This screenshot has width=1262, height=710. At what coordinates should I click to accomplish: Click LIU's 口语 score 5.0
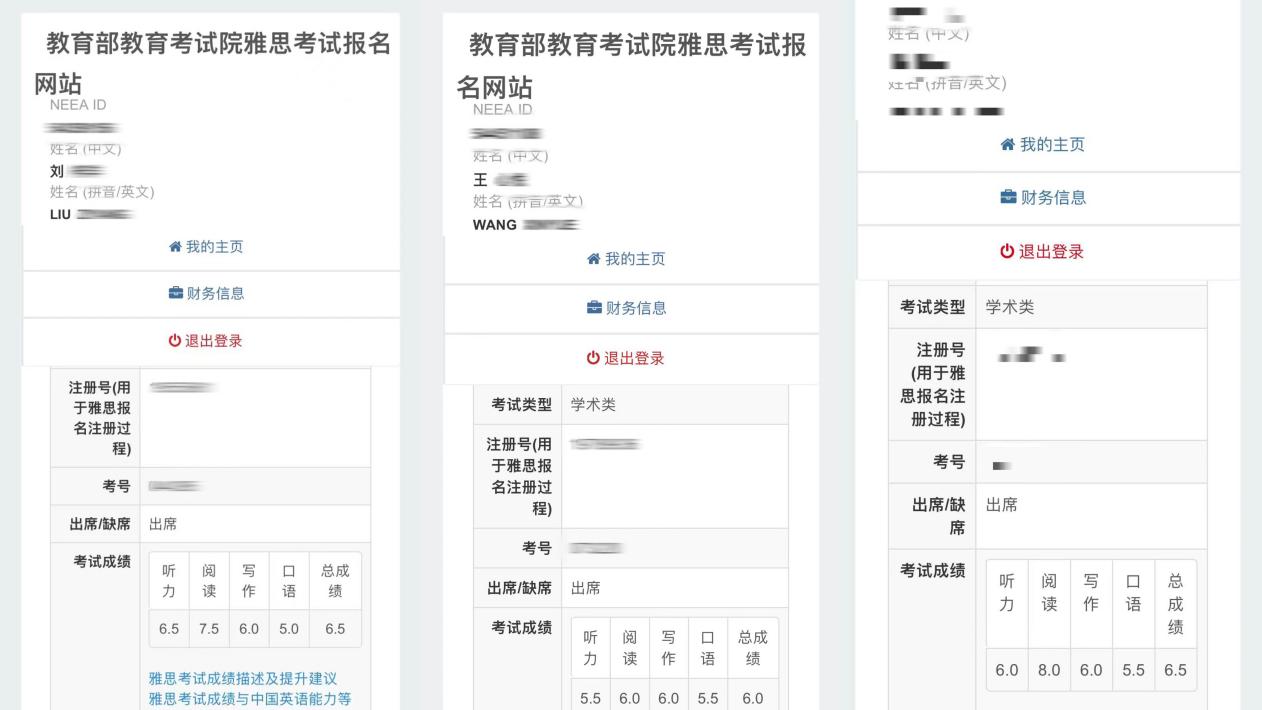289,629
